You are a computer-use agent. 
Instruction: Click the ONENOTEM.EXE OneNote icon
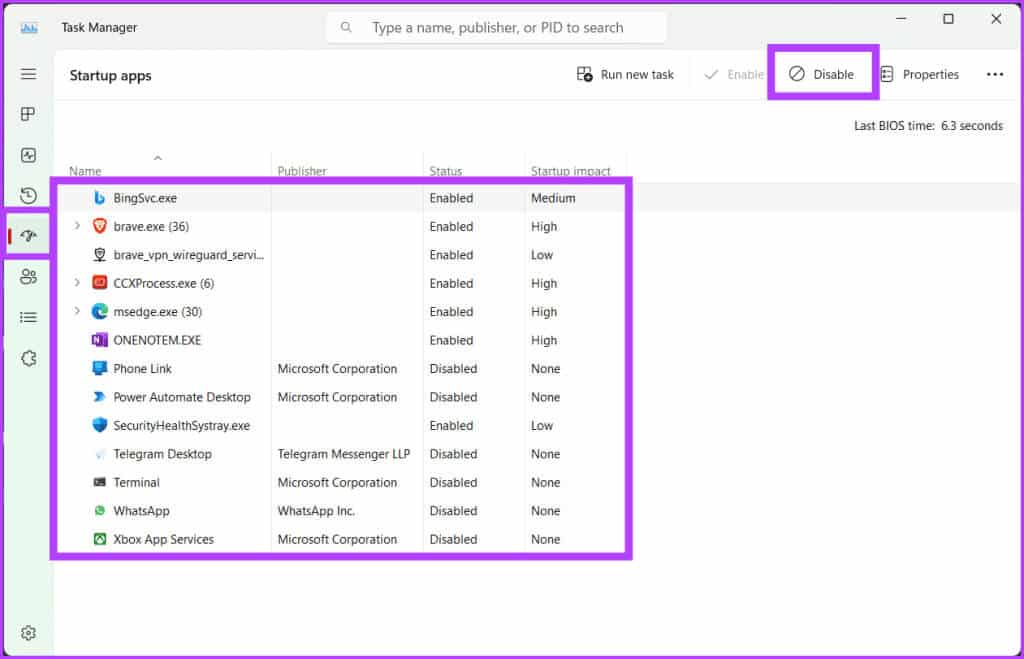pyautogui.click(x=99, y=340)
